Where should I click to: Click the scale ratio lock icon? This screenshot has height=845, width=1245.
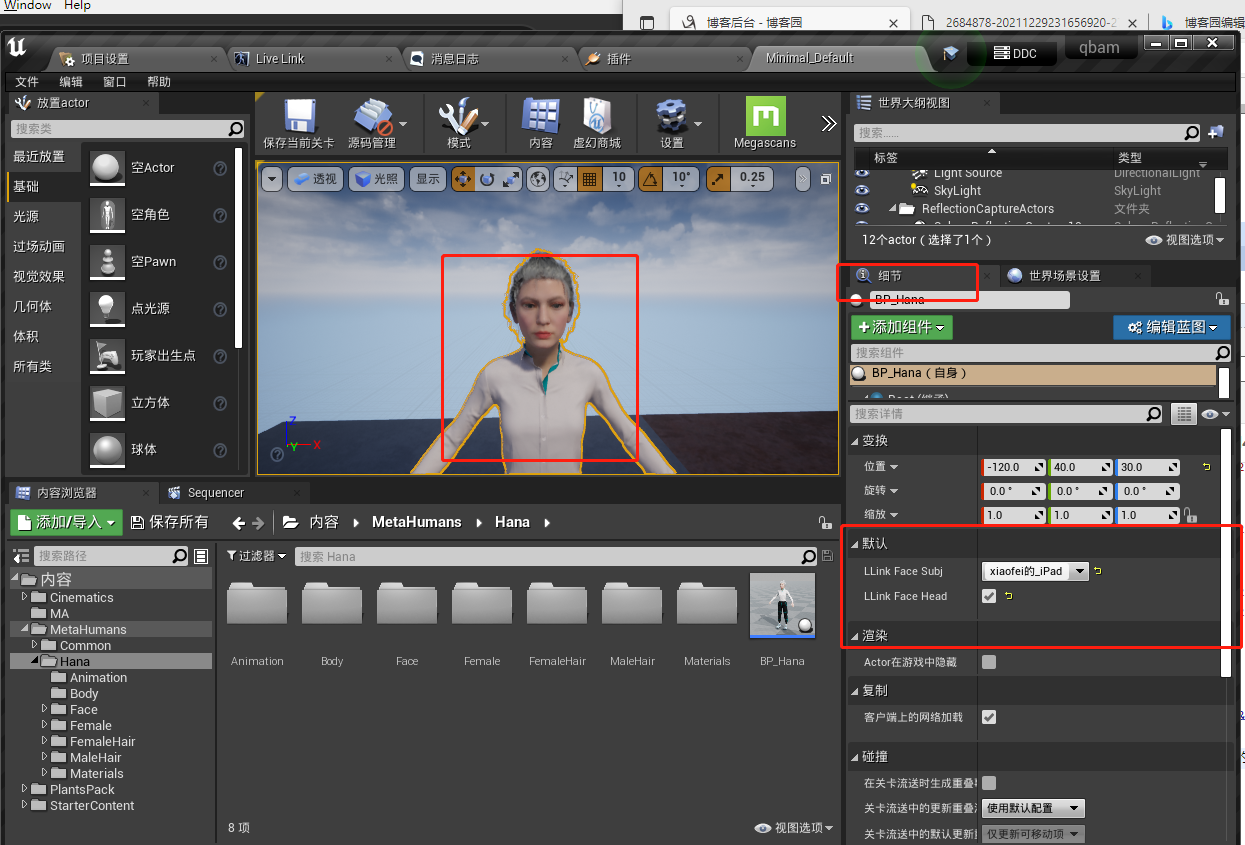click(1189, 515)
